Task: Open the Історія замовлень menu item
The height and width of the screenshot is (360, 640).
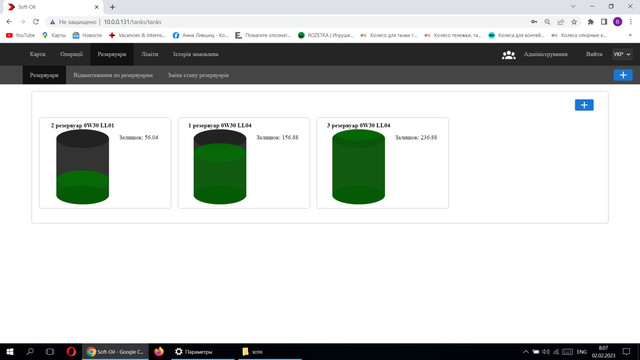Action: click(x=196, y=54)
